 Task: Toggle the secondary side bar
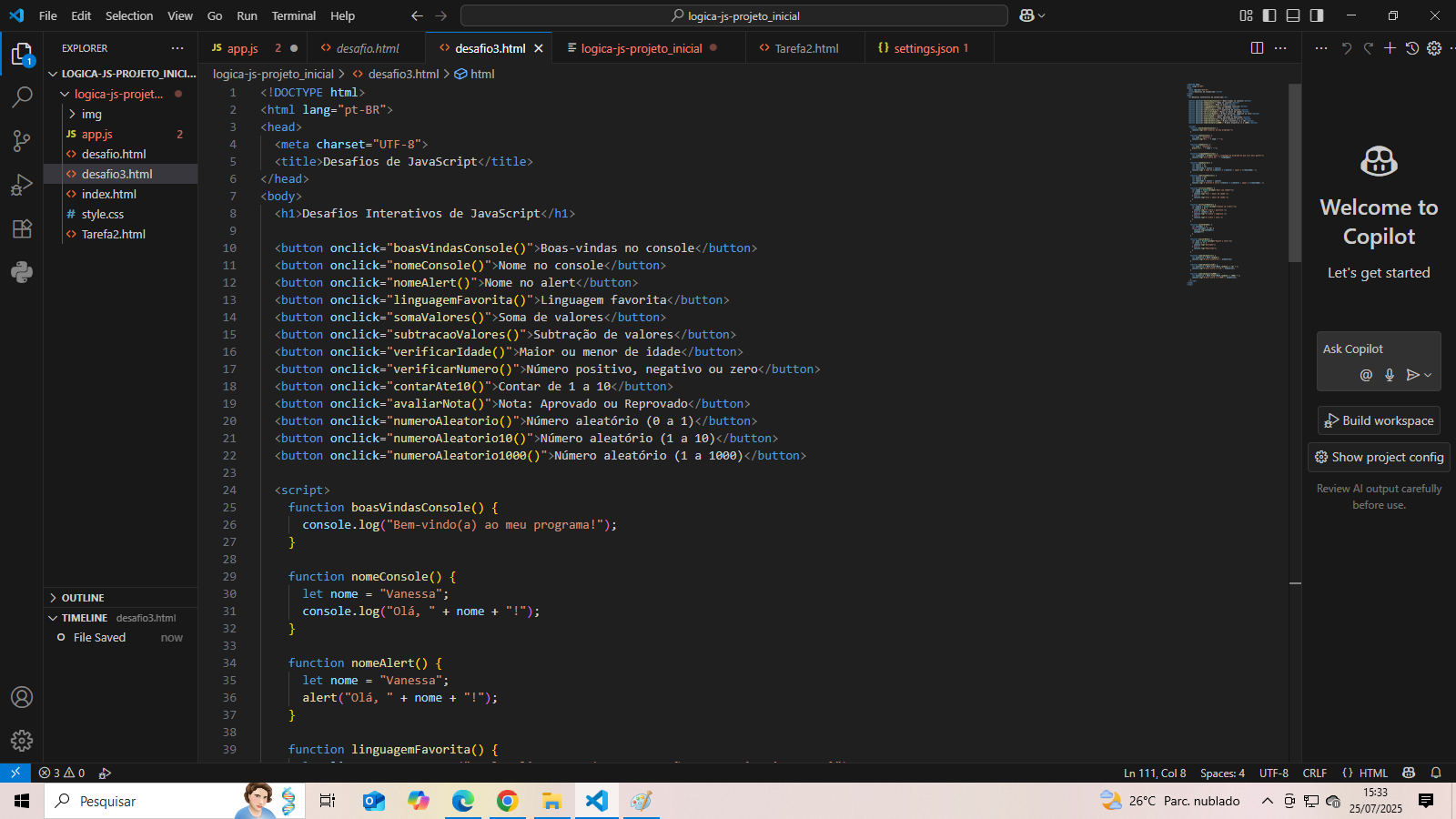click(x=1317, y=15)
